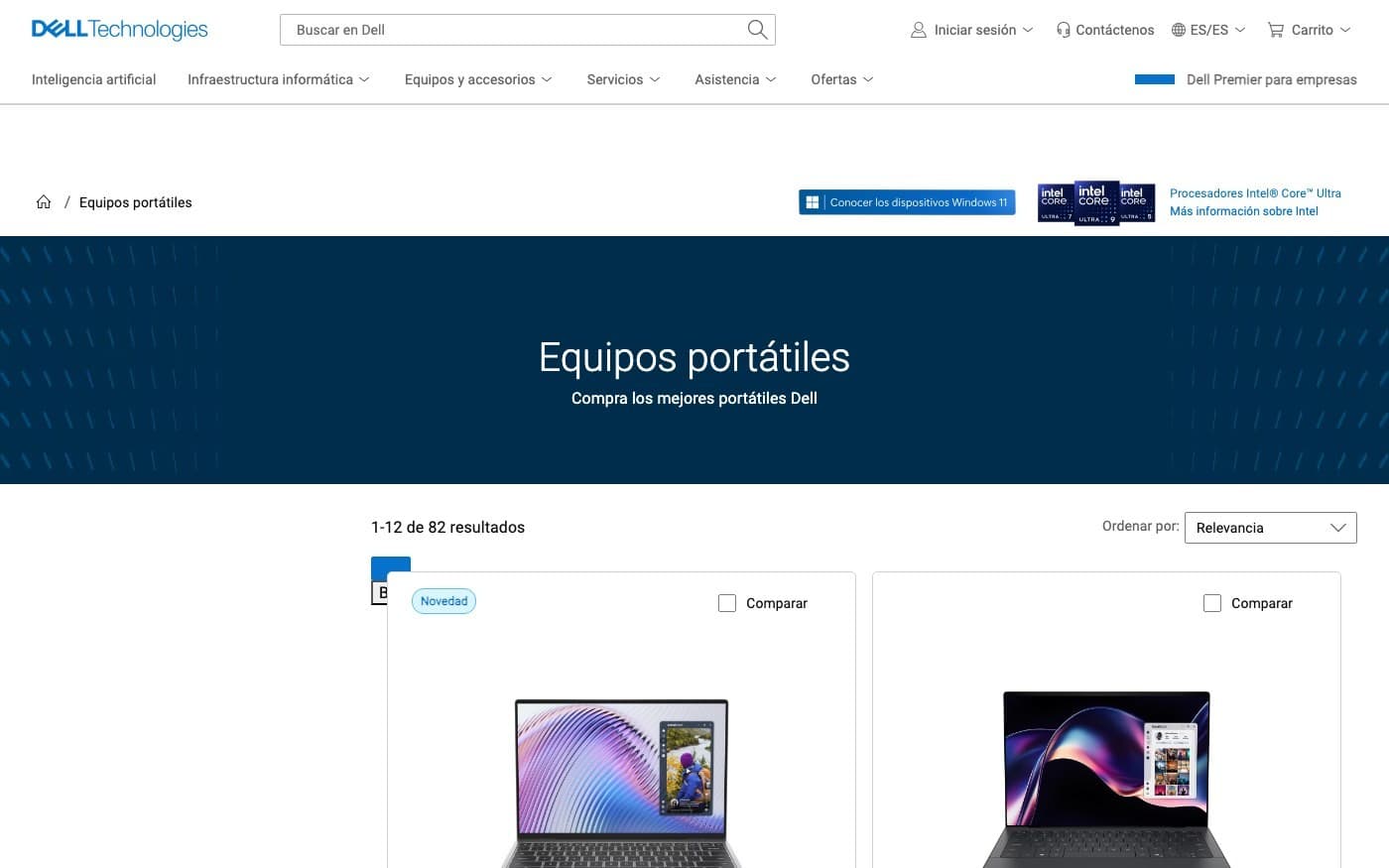Expand Equipos y accesorios menu
The width and height of the screenshot is (1389, 868).
[x=478, y=79]
